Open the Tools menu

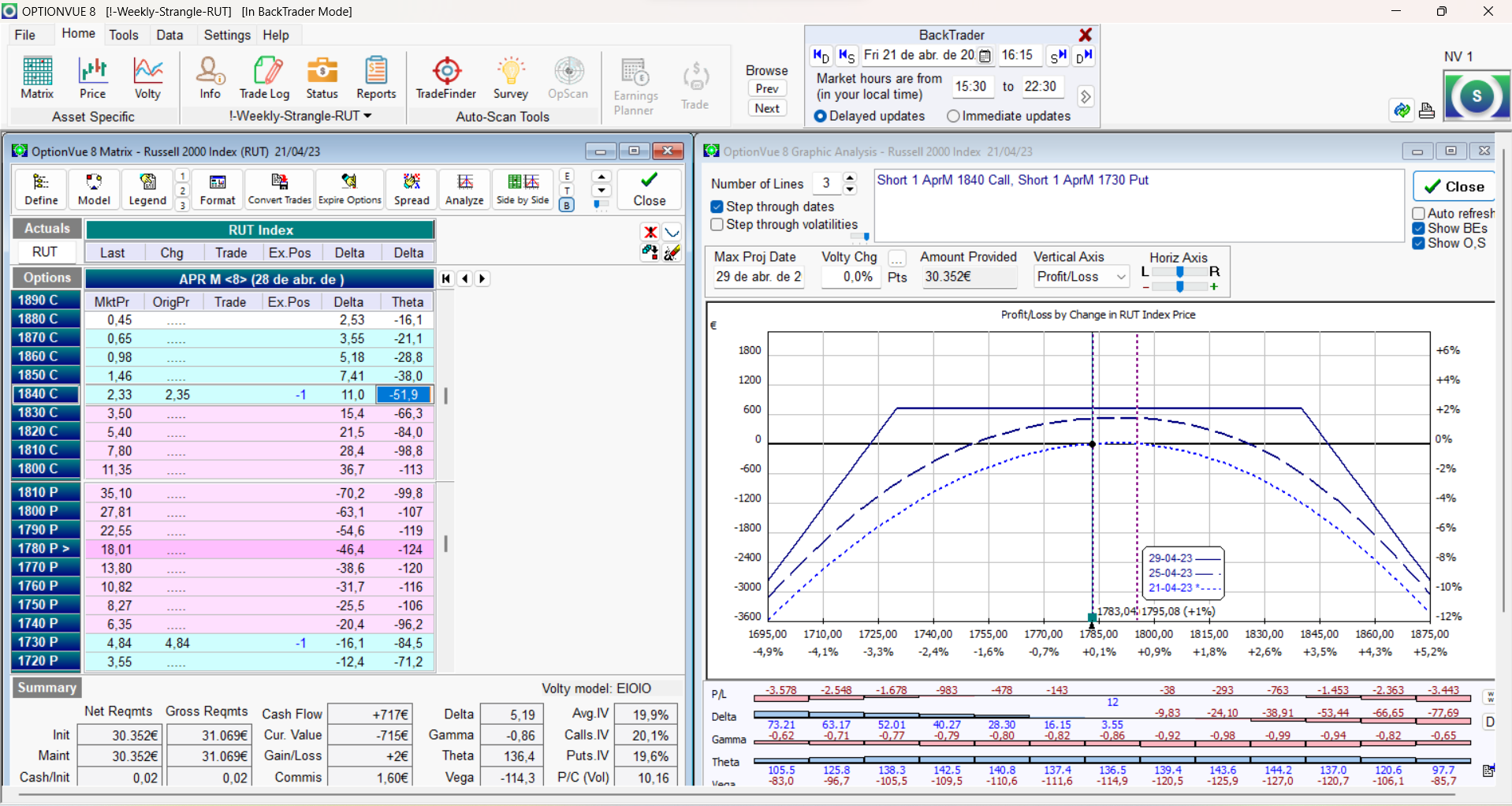tap(124, 35)
